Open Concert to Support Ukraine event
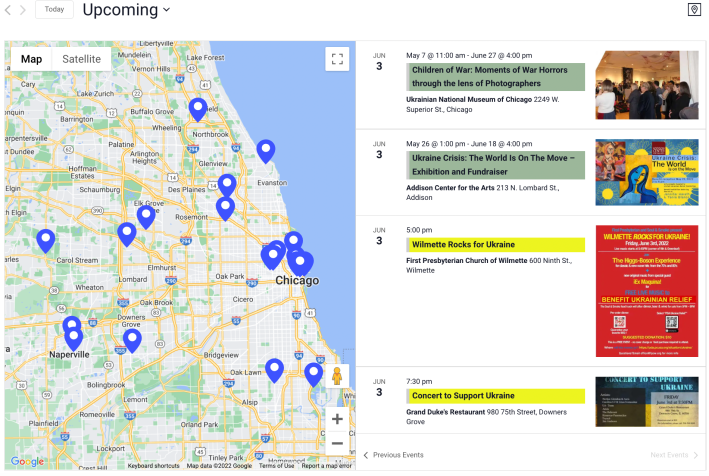This screenshot has width=709, height=476. click(x=495, y=396)
